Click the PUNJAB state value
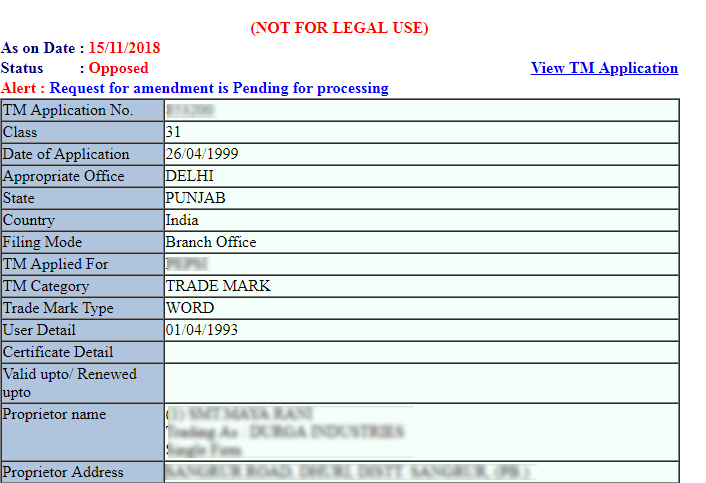The image size is (706, 483). (x=196, y=198)
